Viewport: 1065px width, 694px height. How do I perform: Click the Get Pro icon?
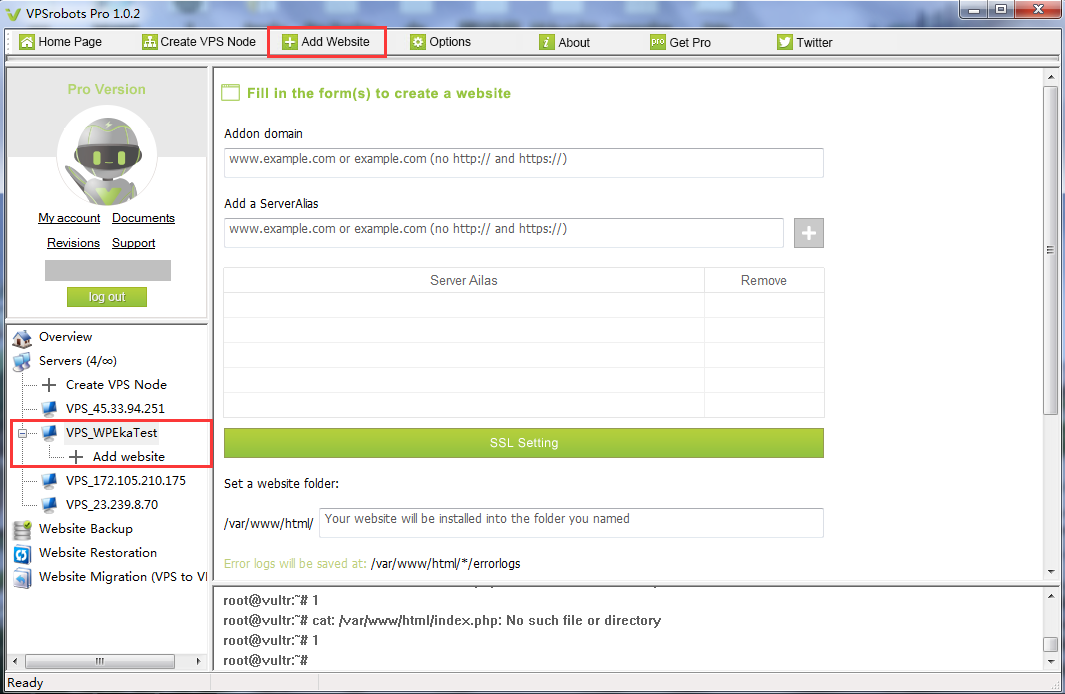click(657, 42)
